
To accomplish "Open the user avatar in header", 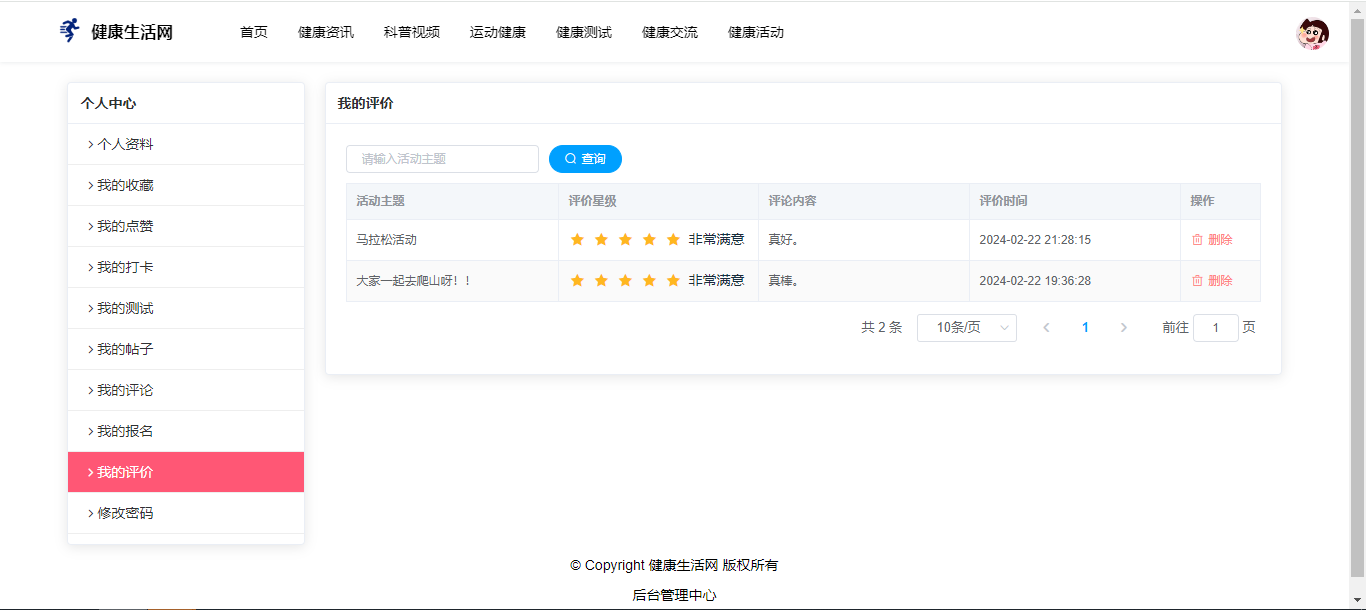I will (1312, 34).
